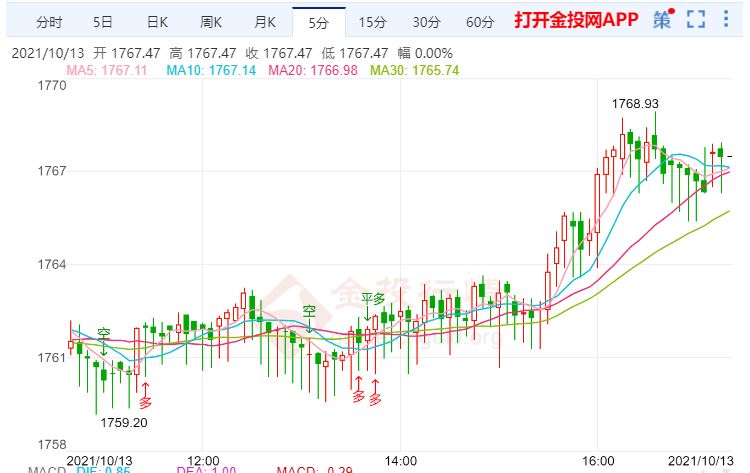Click the 1767 price axis label
The height and width of the screenshot is (473, 750).
(x=52, y=171)
